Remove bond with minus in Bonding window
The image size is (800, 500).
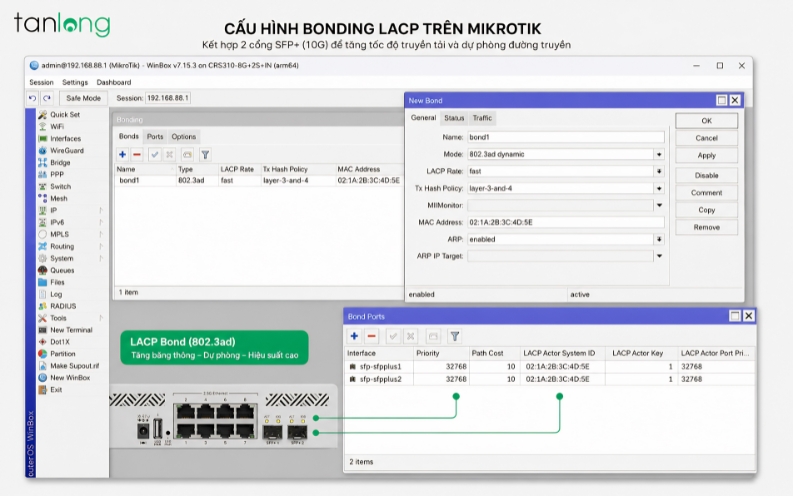138,156
